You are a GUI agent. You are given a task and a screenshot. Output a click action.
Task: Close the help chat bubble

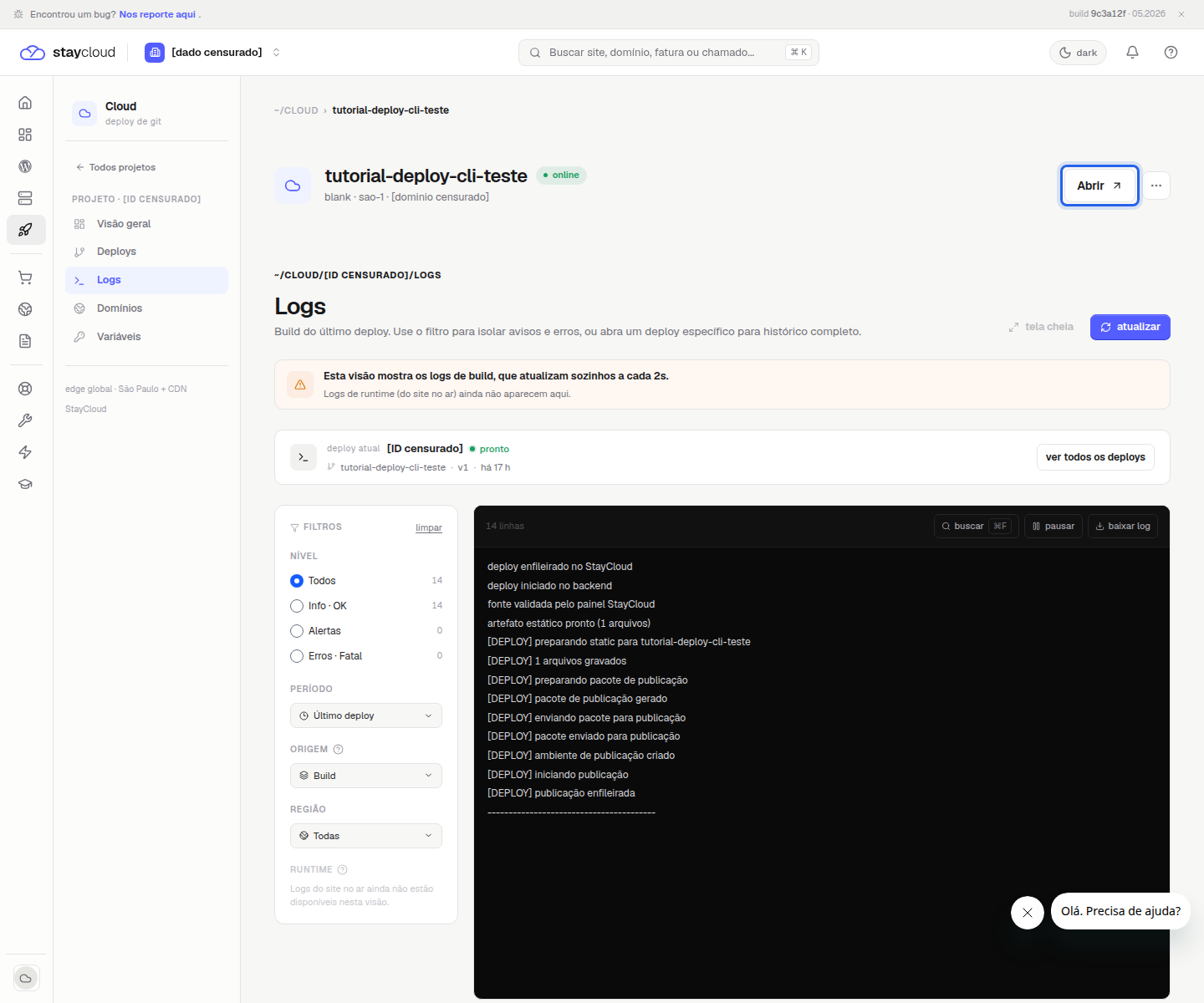[x=1028, y=913]
